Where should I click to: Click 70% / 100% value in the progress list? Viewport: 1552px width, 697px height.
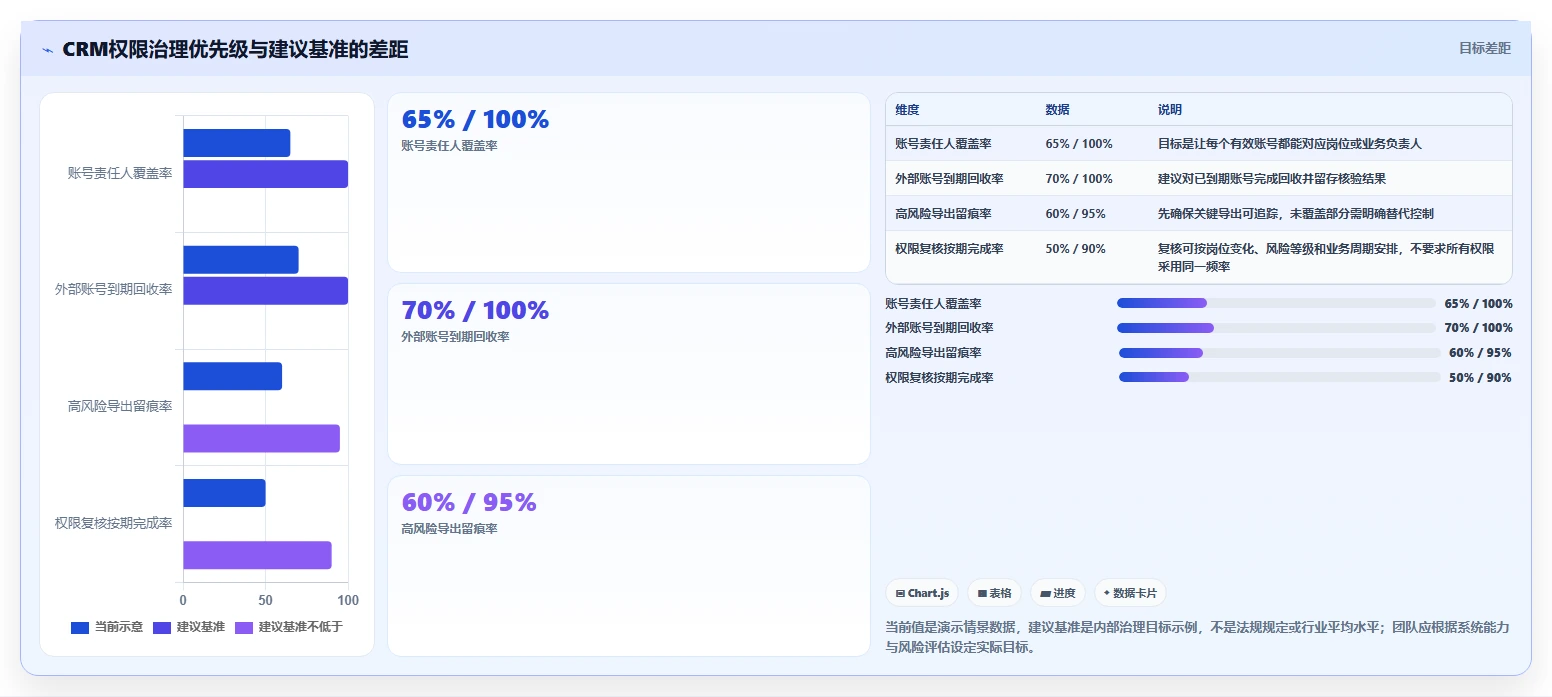tap(1478, 328)
